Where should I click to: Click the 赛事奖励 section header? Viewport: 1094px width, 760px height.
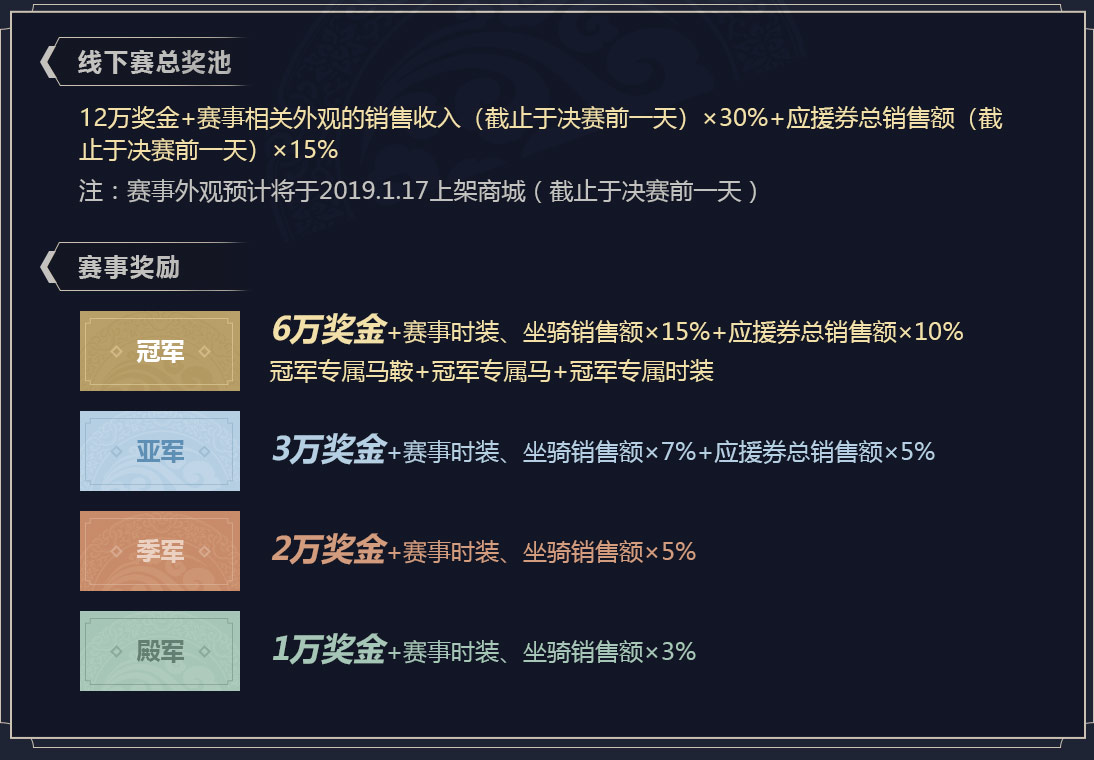click(129, 267)
